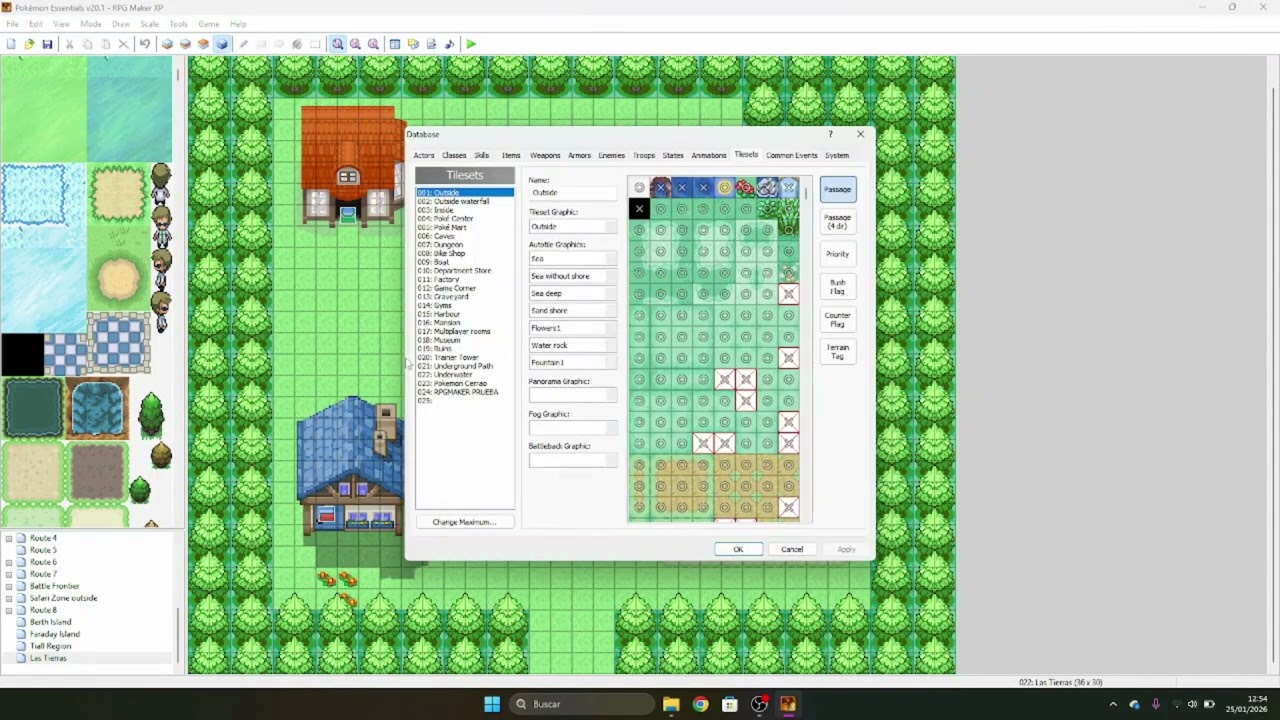Set zoom to 1:1 magnifier icon
The width and height of the screenshot is (1280, 720).
pyautogui.click(x=337, y=44)
